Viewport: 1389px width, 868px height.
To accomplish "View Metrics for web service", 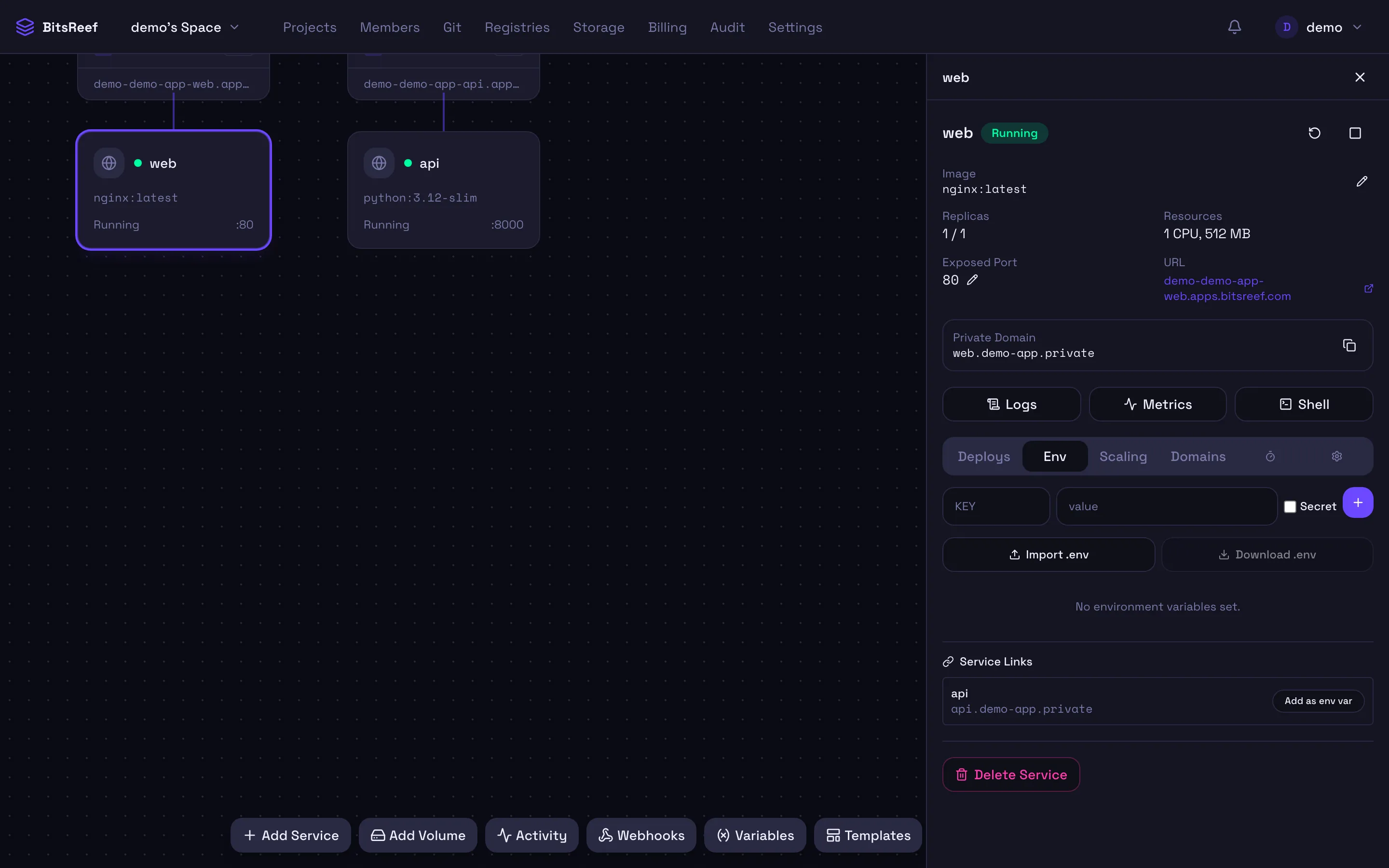I will point(1157,404).
